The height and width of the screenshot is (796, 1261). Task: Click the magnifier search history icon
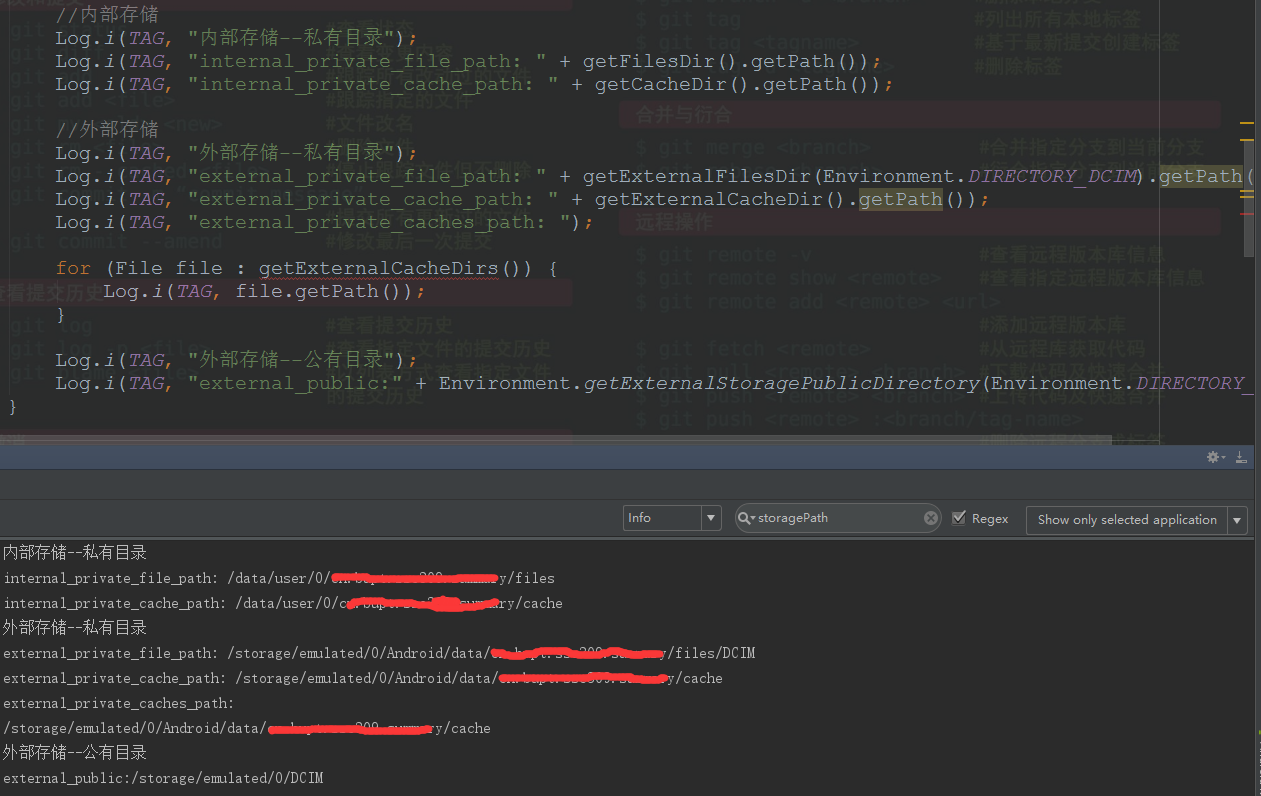747,518
